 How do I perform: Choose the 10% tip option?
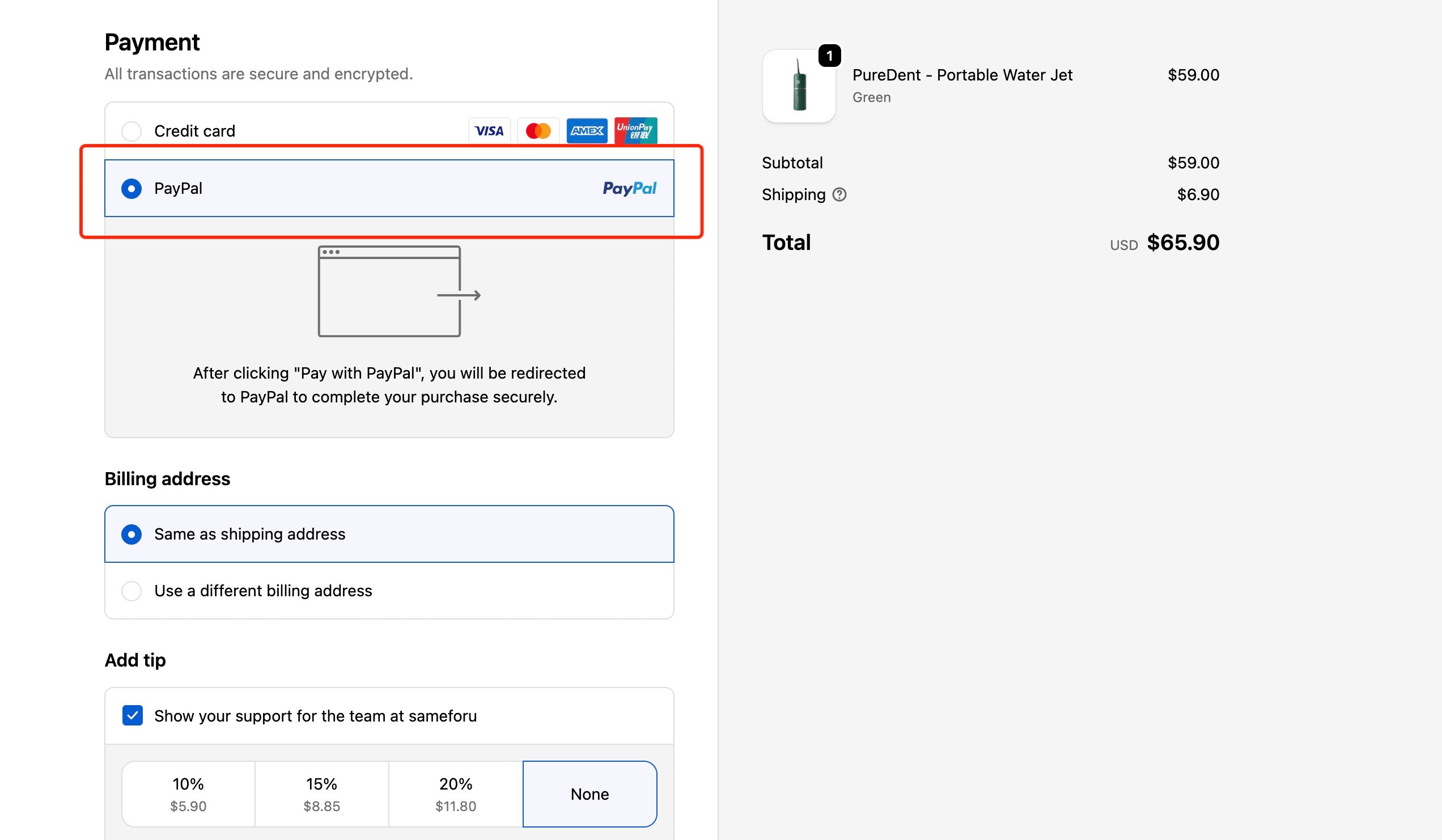coord(188,794)
